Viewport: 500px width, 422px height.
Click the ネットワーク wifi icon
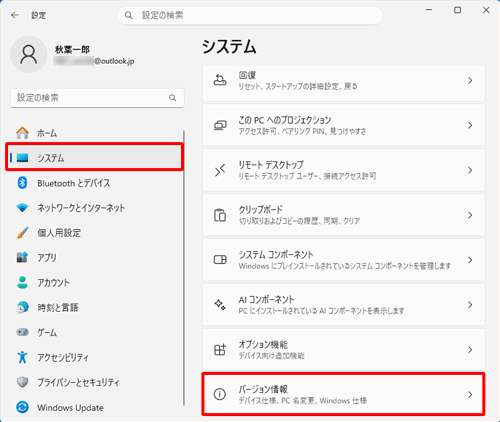(22, 208)
